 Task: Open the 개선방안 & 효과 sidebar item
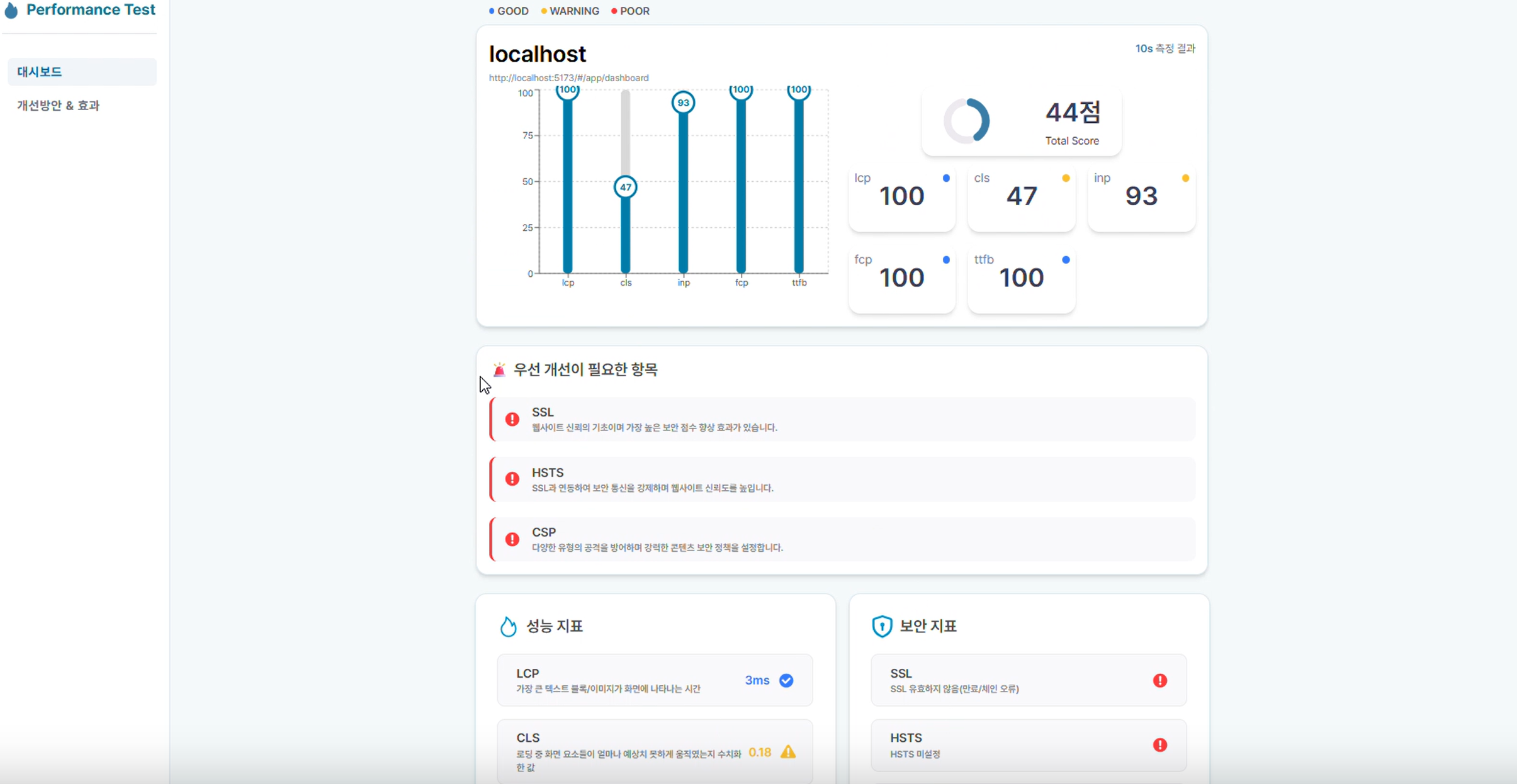point(59,106)
